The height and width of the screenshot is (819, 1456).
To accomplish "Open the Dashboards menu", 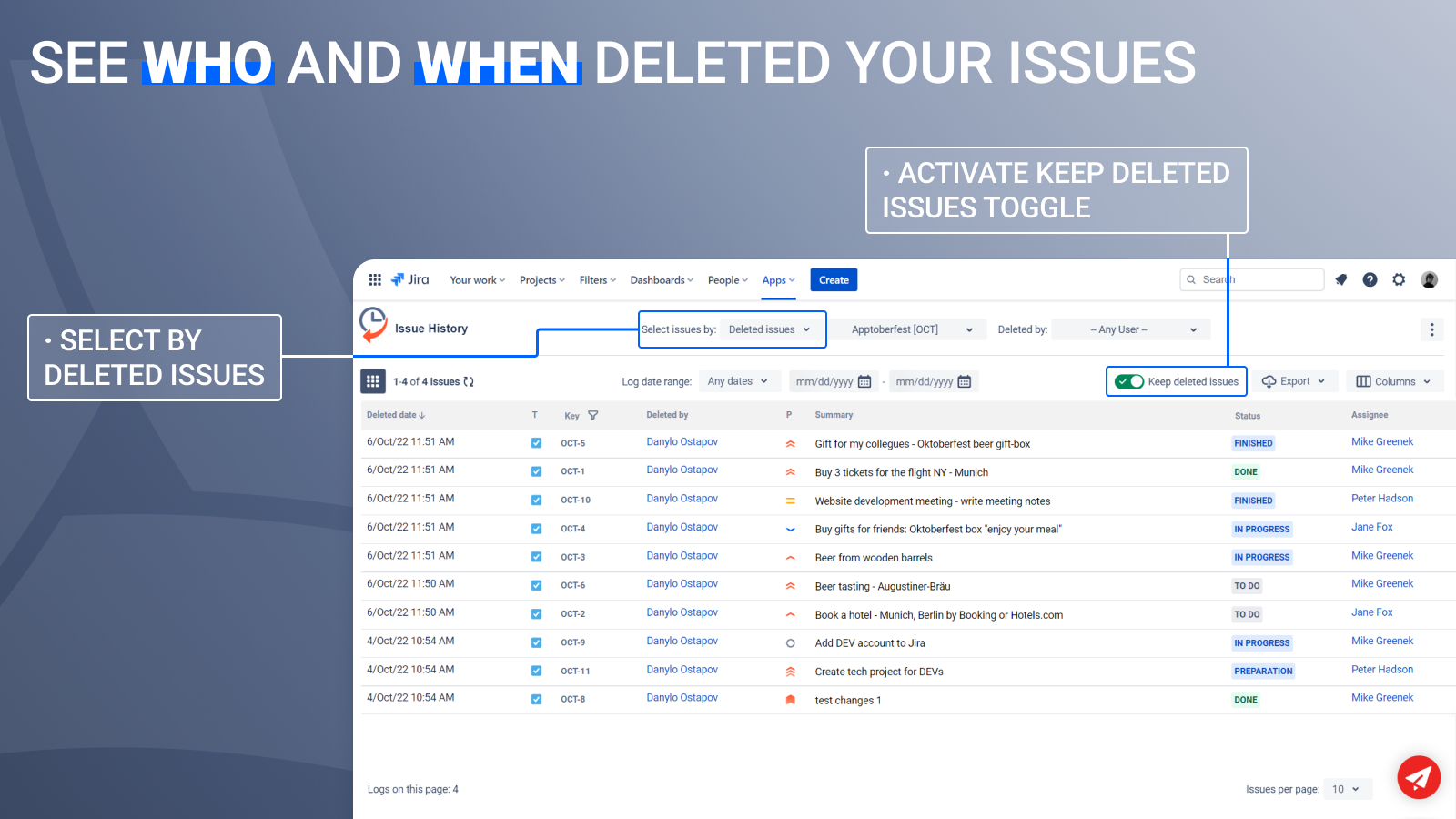I will click(x=661, y=279).
